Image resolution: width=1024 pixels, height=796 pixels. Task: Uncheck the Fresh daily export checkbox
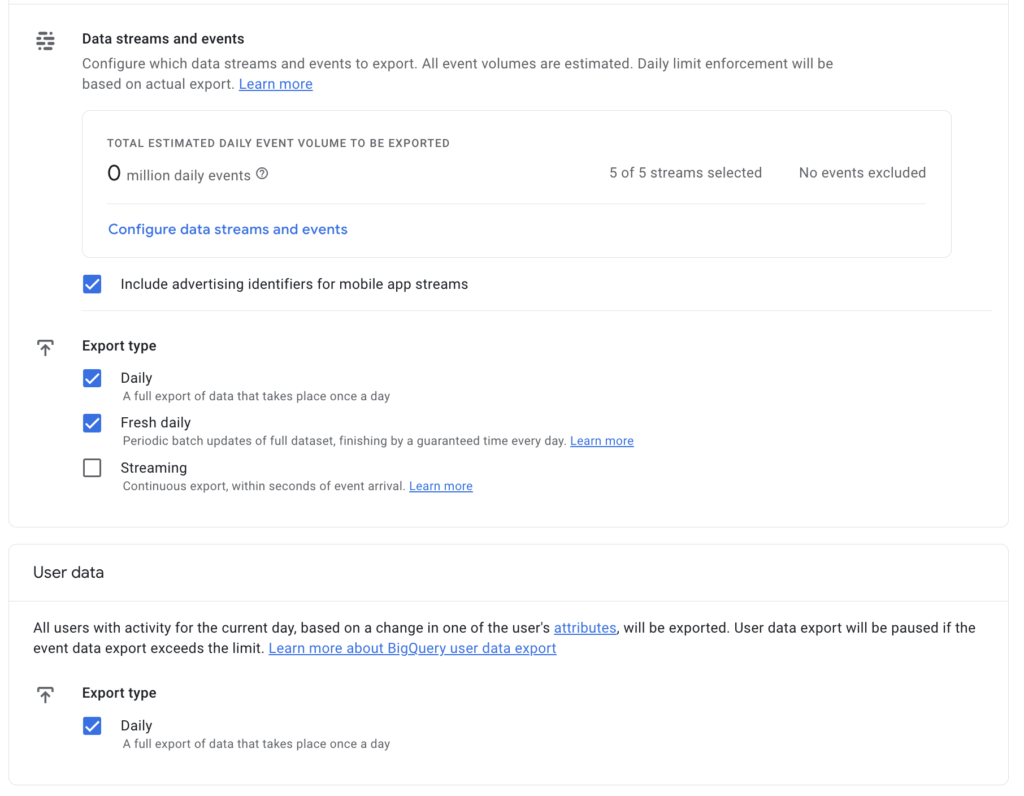[x=92, y=423]
